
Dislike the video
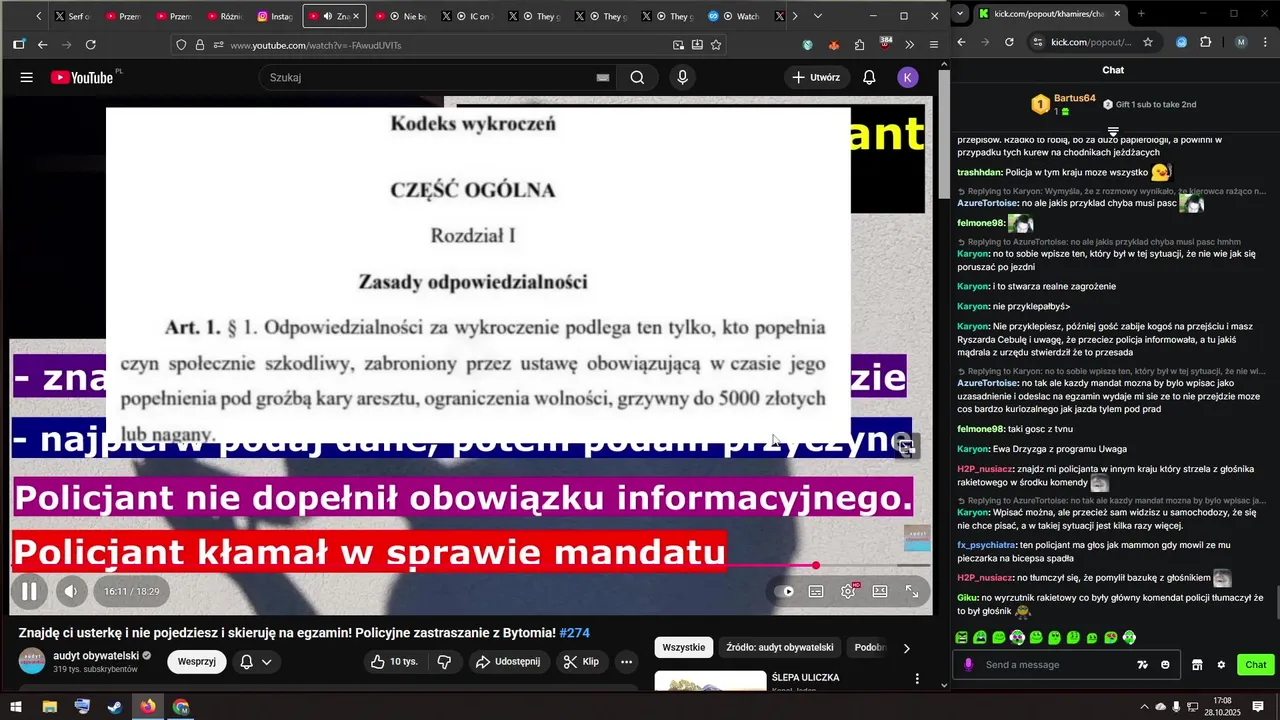(445, 661)
